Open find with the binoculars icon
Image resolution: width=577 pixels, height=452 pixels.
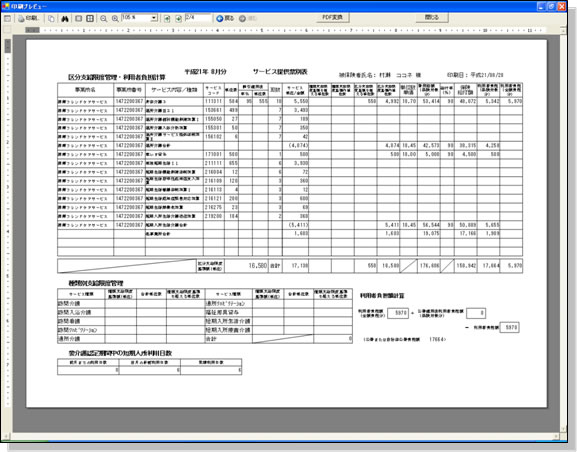pyautogui.click(x=65, y=18)
